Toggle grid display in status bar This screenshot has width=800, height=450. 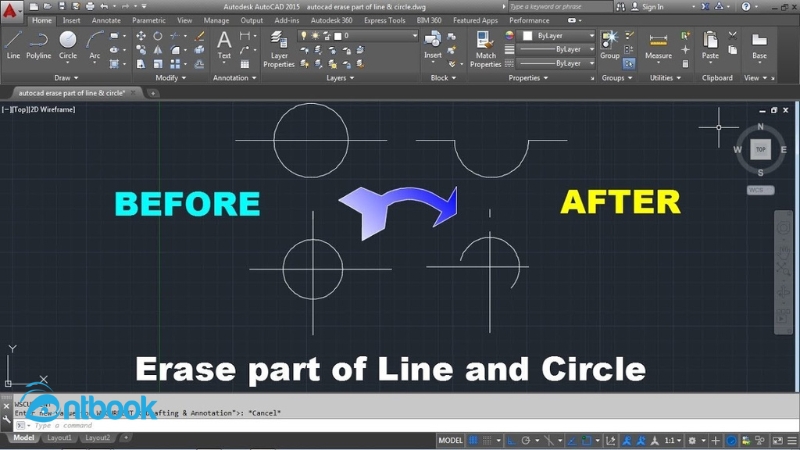(473, 440)
